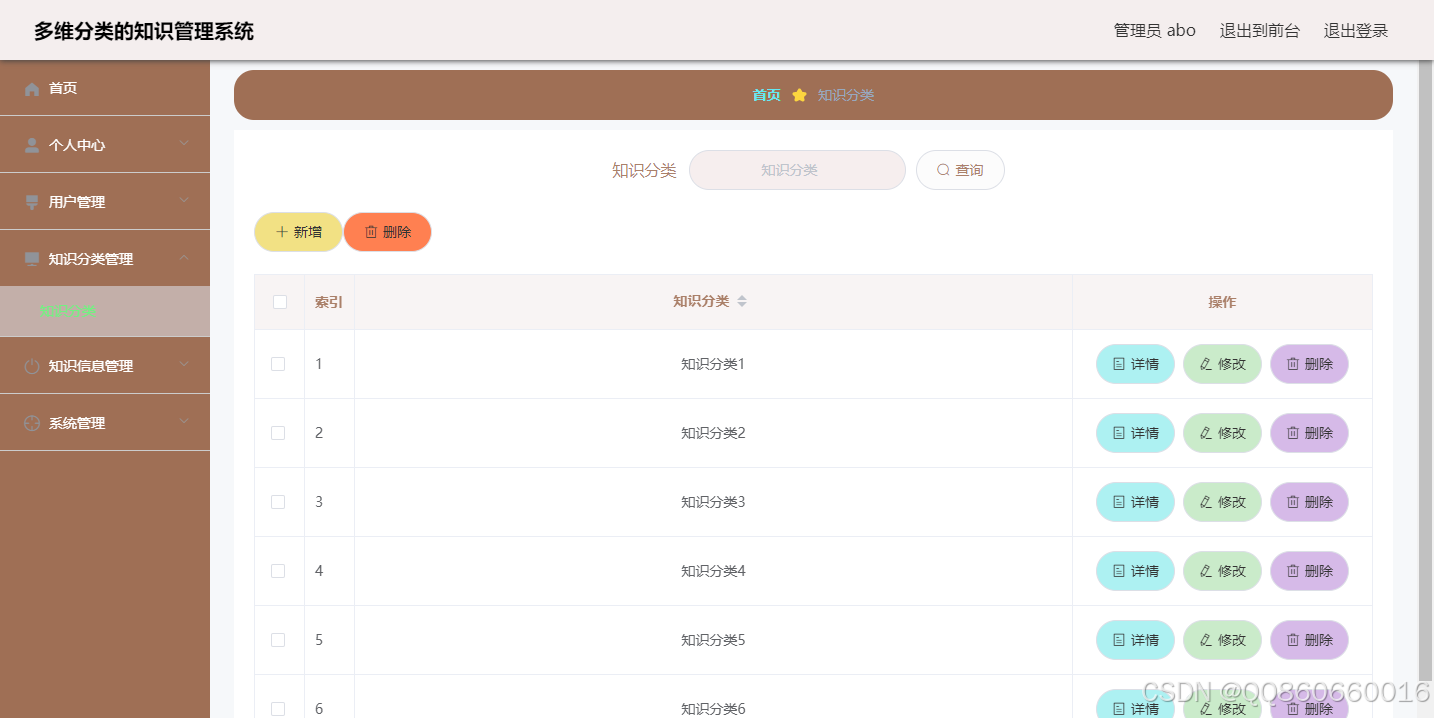Check the checkbox for row 6
1434x718 pixels.
(x=278, y=709)
